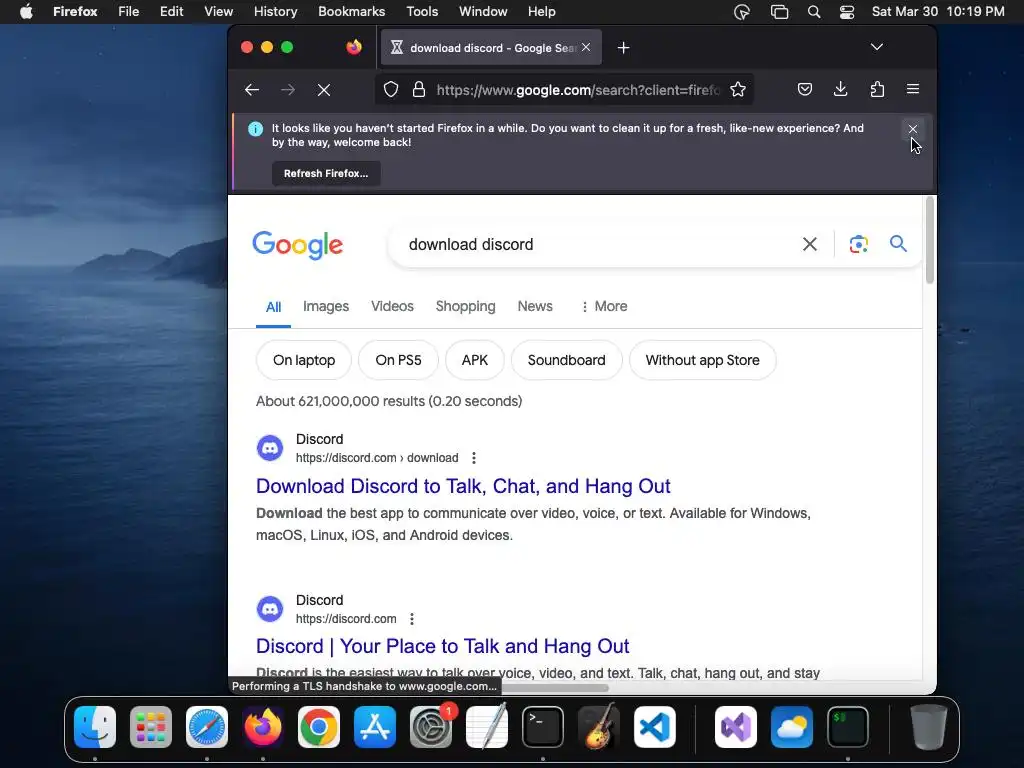1024x768 pixels.
Task: Open the Extensions puzzle icon
Action: (877, 89)
